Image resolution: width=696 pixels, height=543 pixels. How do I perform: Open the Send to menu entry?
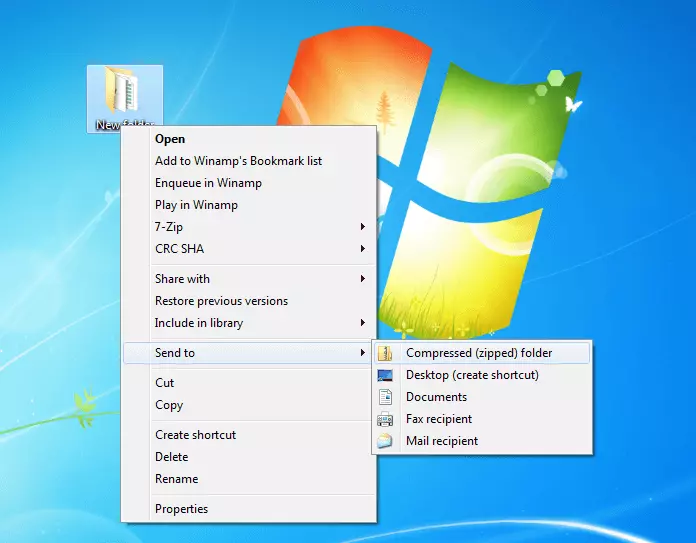[x=248, y=353]
